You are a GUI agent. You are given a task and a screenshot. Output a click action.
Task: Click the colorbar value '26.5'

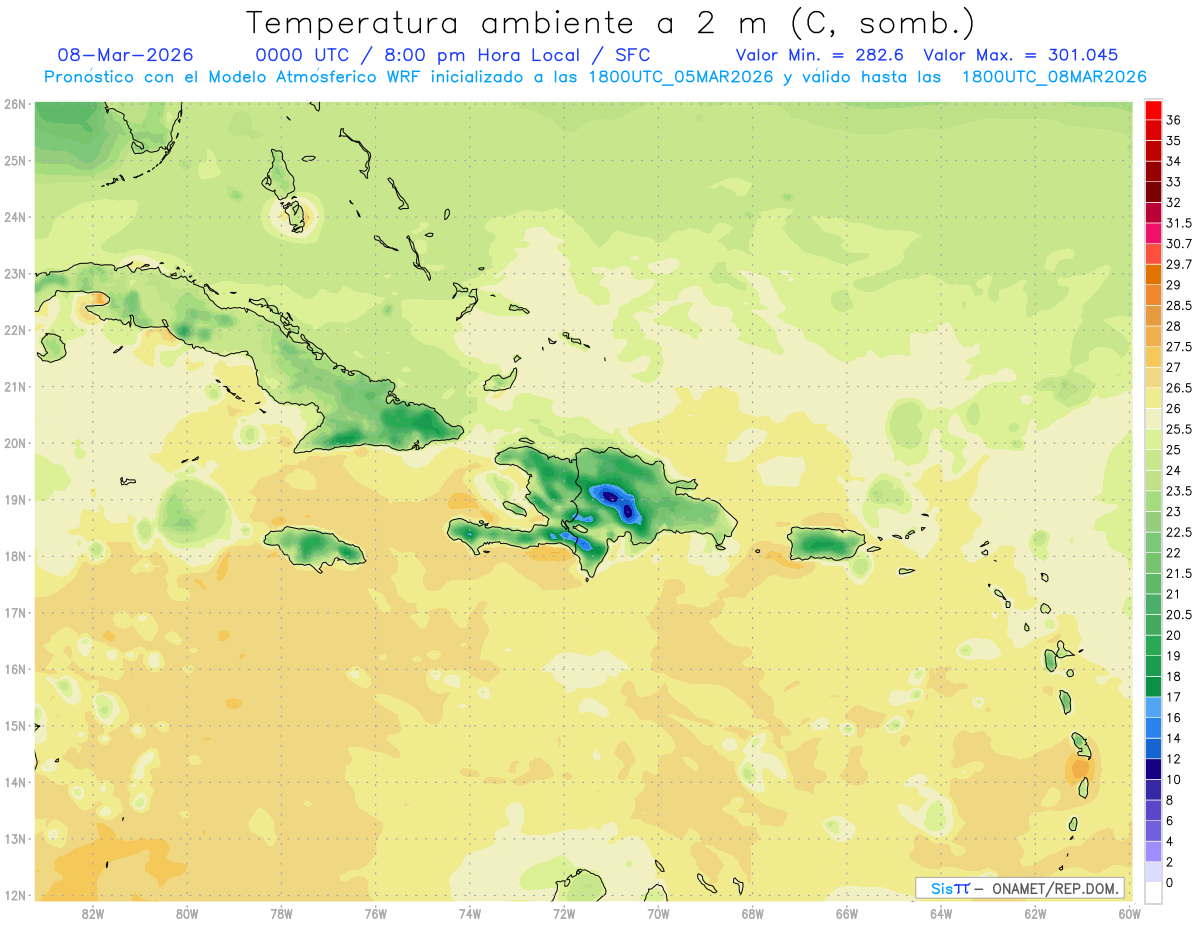pyautogui.click(x=1179, y=388)
